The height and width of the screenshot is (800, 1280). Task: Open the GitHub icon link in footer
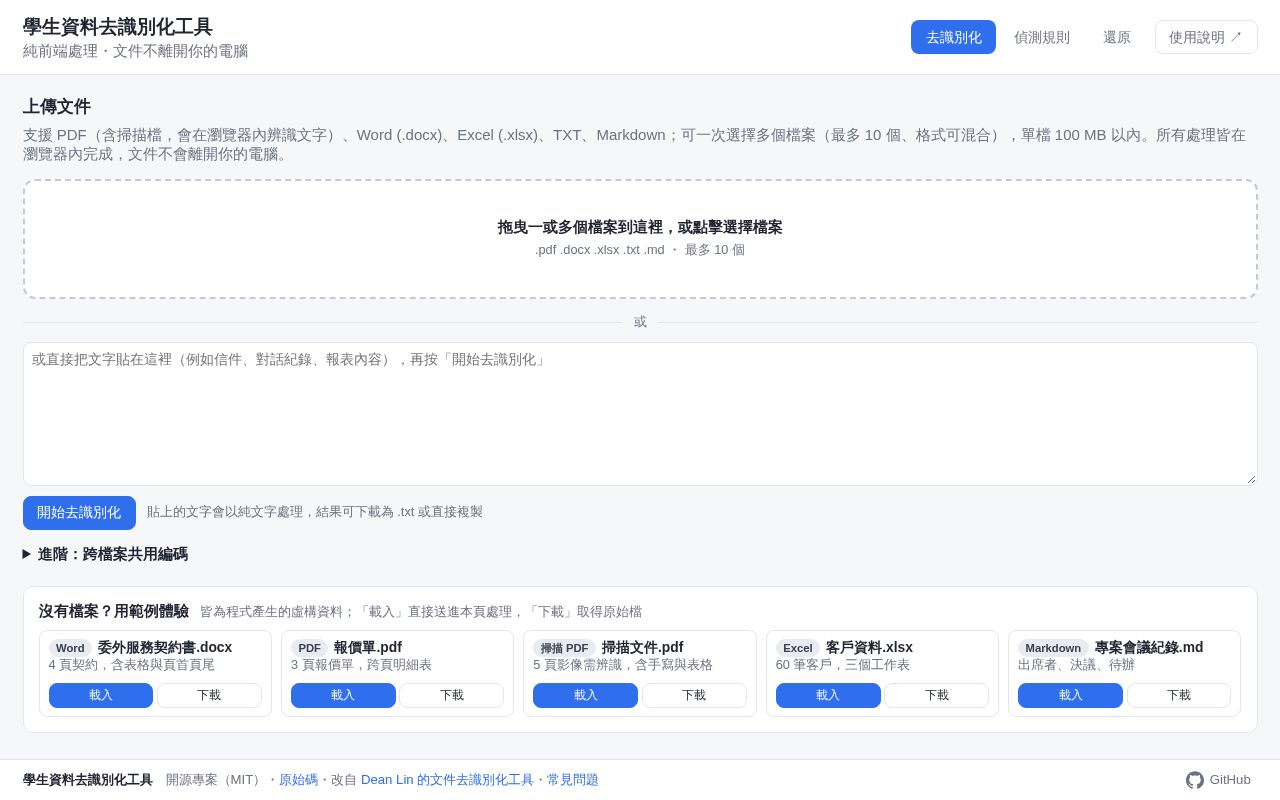coord(1217,780)
